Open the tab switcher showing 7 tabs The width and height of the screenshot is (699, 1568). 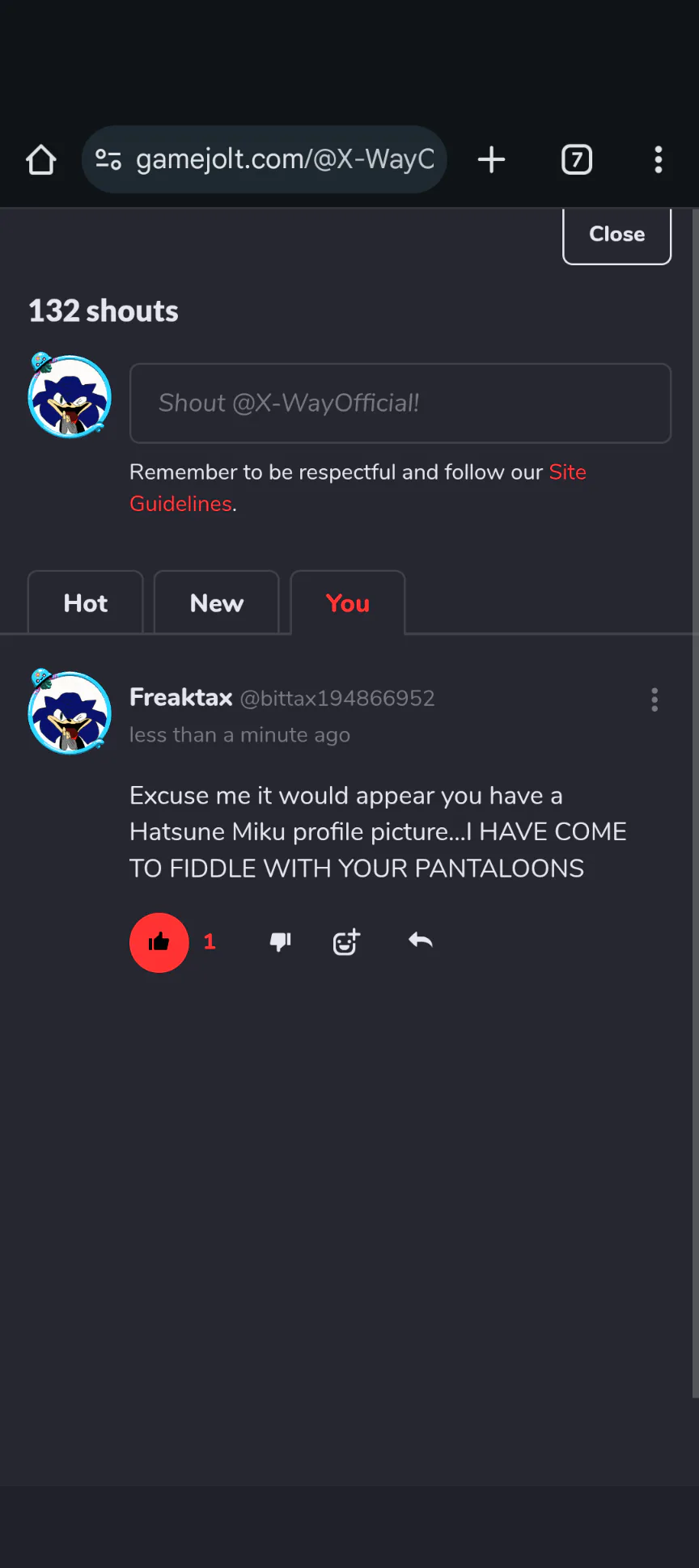point(577,159)
